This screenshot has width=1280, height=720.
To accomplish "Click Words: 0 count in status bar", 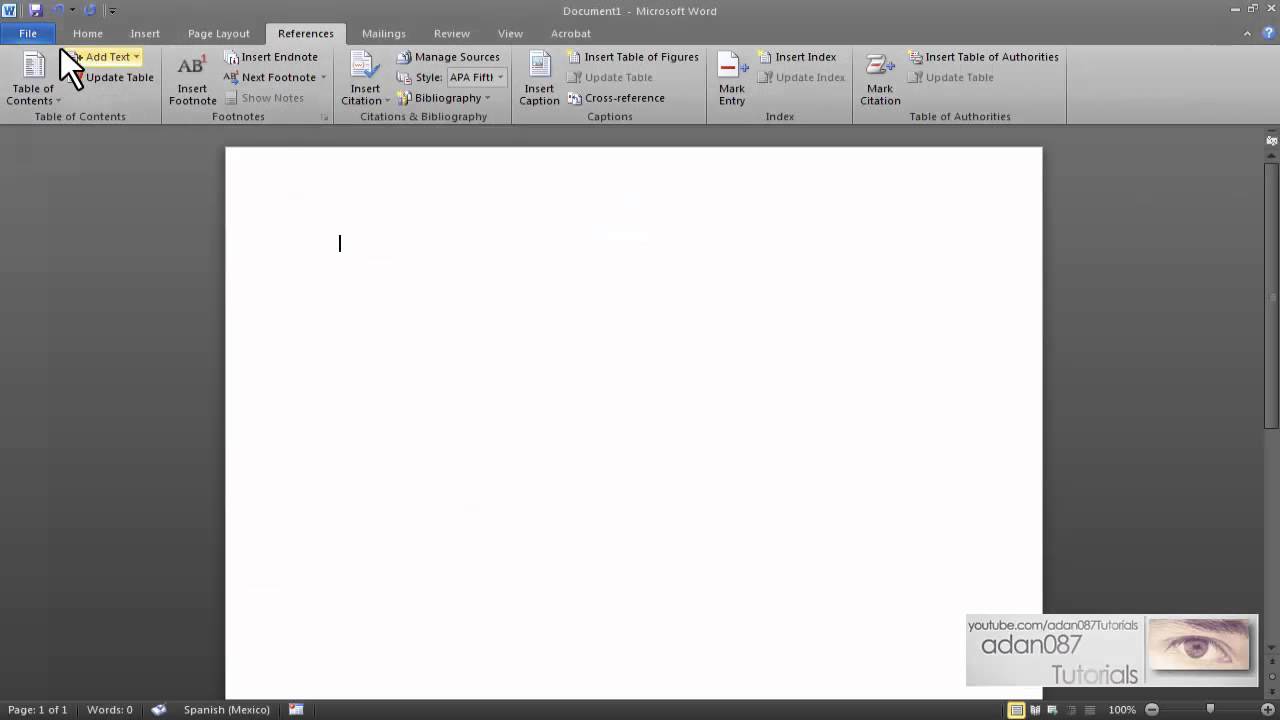I will click(110, 710).
